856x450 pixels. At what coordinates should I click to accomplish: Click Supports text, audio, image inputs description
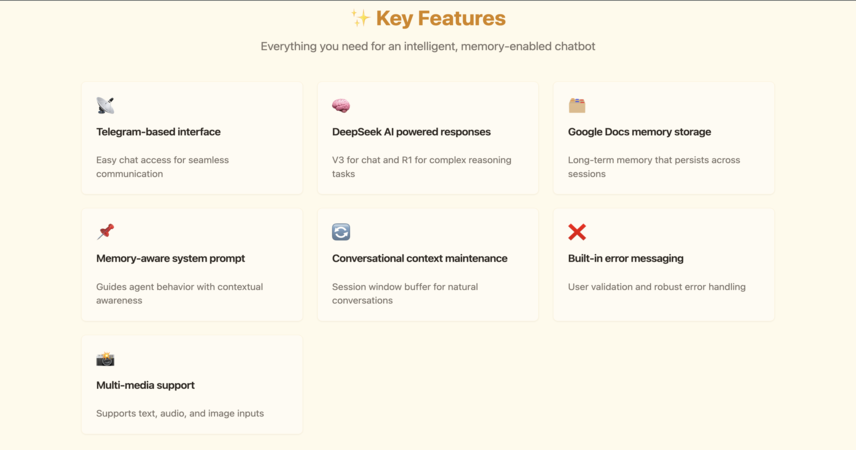point(180,413)
